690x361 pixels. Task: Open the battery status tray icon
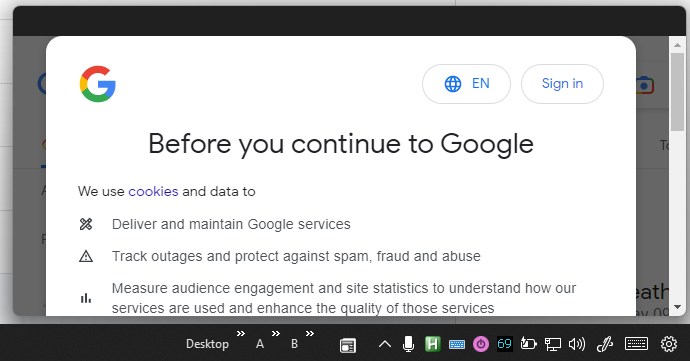click(529, 343)
